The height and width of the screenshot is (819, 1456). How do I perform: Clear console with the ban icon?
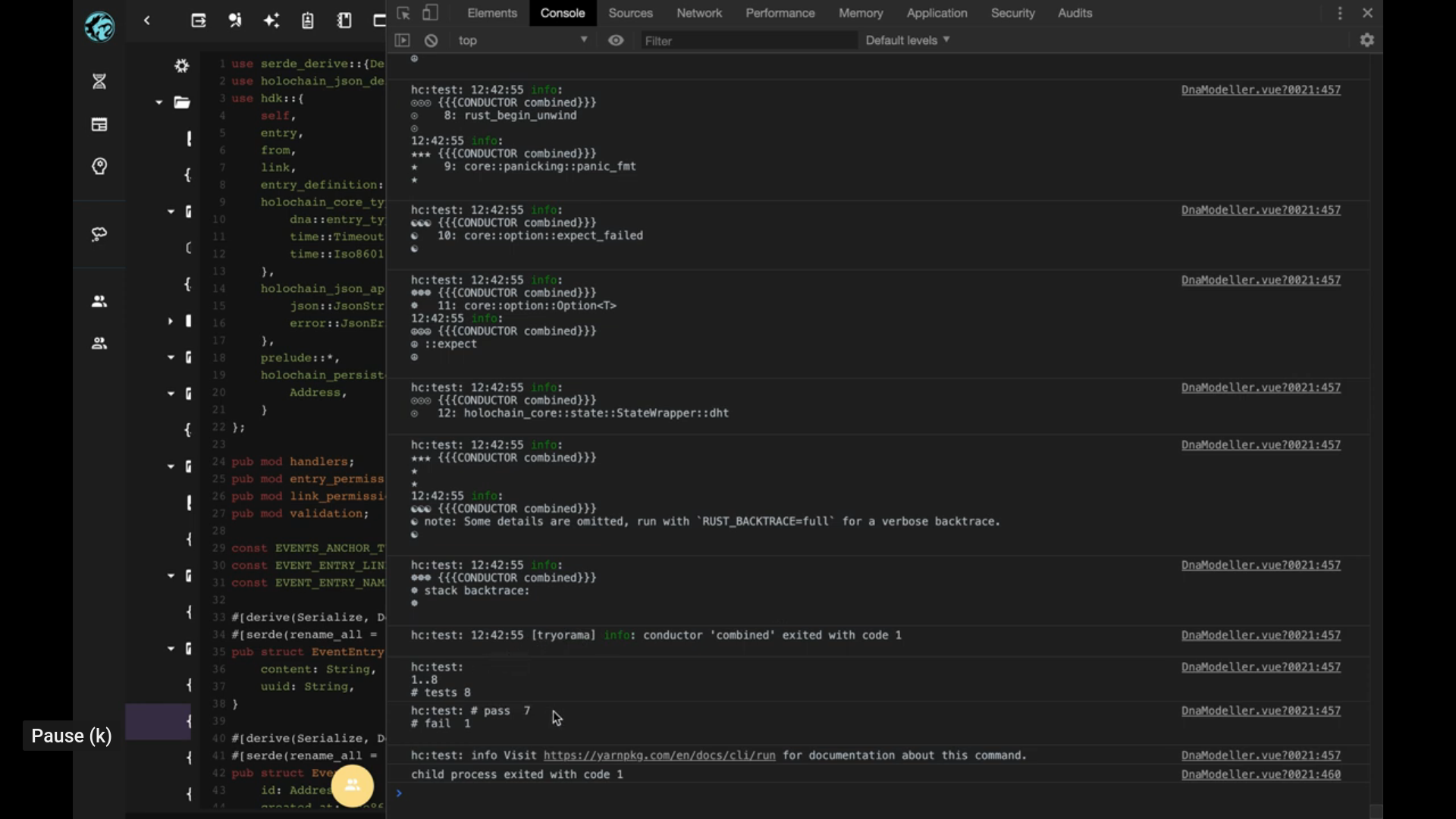coord(431,40)
